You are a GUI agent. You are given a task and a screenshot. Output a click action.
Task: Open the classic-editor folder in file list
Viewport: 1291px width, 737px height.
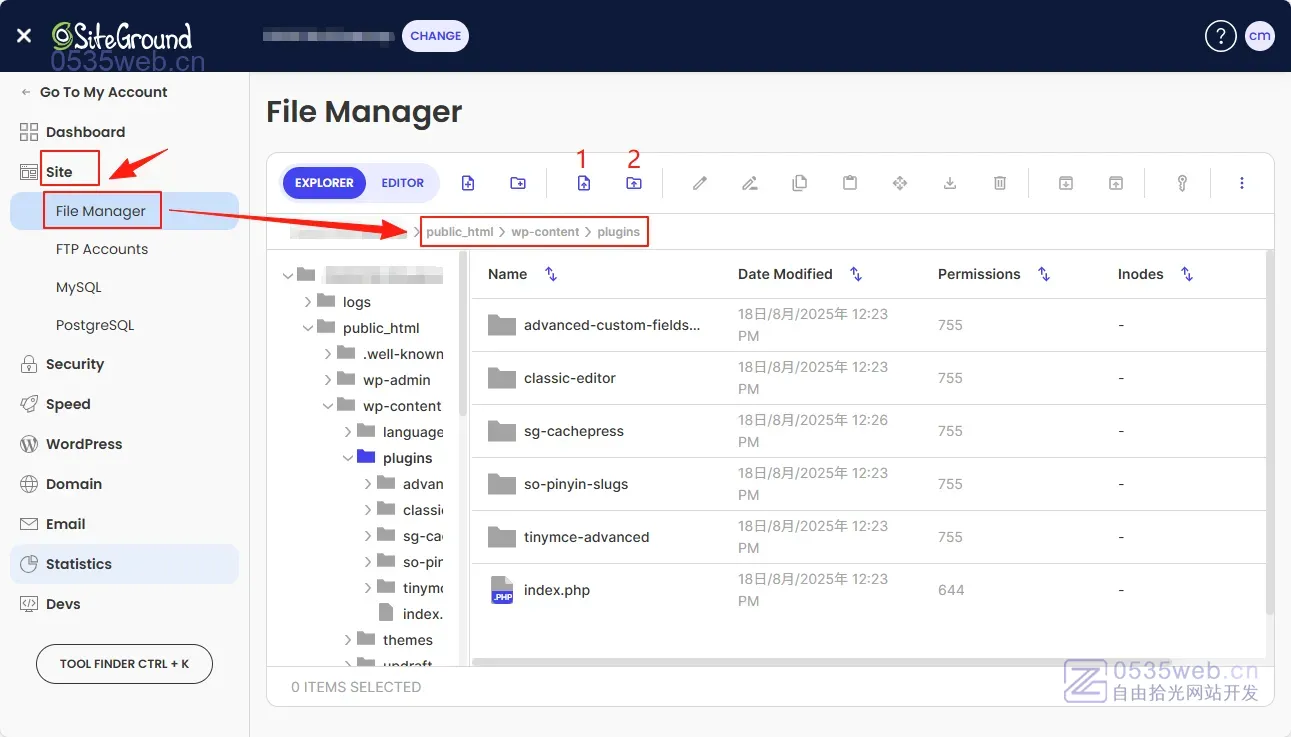(569, 378)
